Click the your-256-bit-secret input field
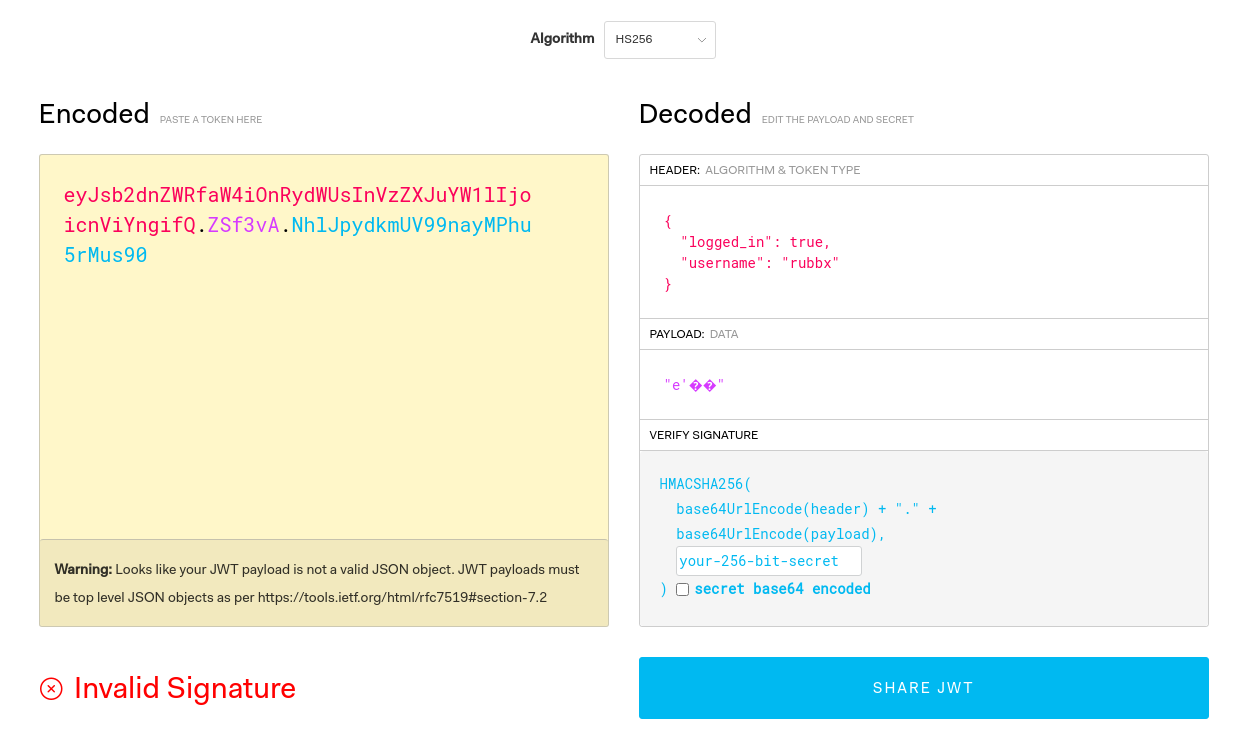The width and height of the screenshot is (1254, 737). 768,561
